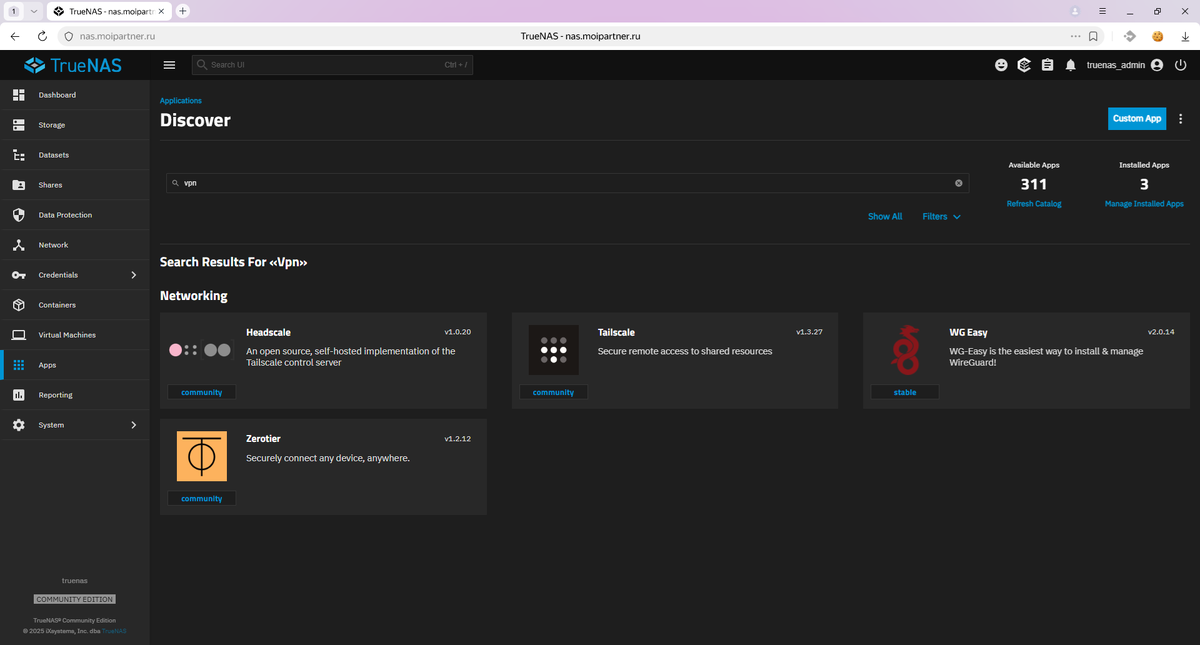Click the power button icon

point(1181,65)
